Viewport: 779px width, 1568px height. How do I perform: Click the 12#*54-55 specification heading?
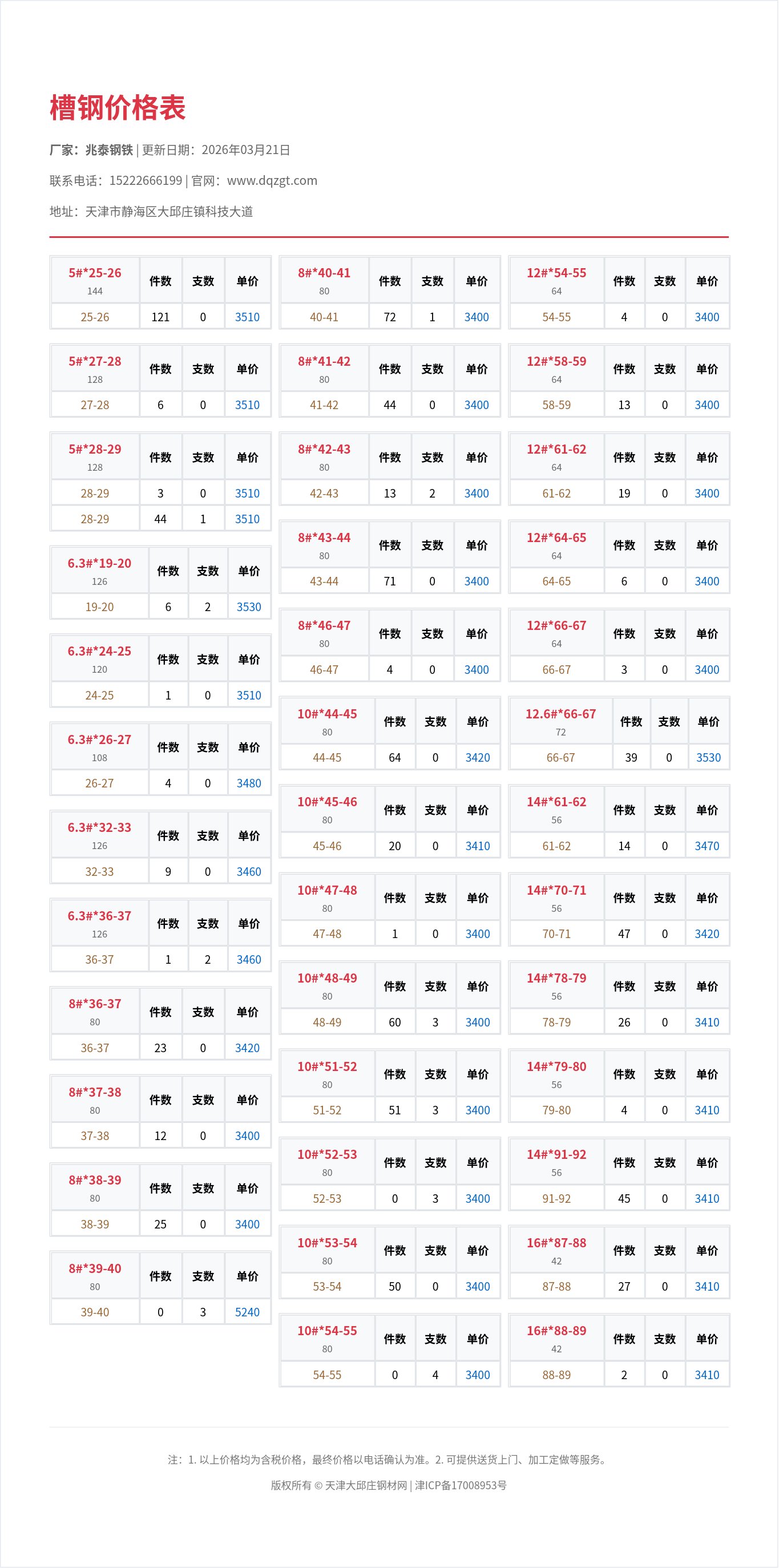(x=556, y=273)
